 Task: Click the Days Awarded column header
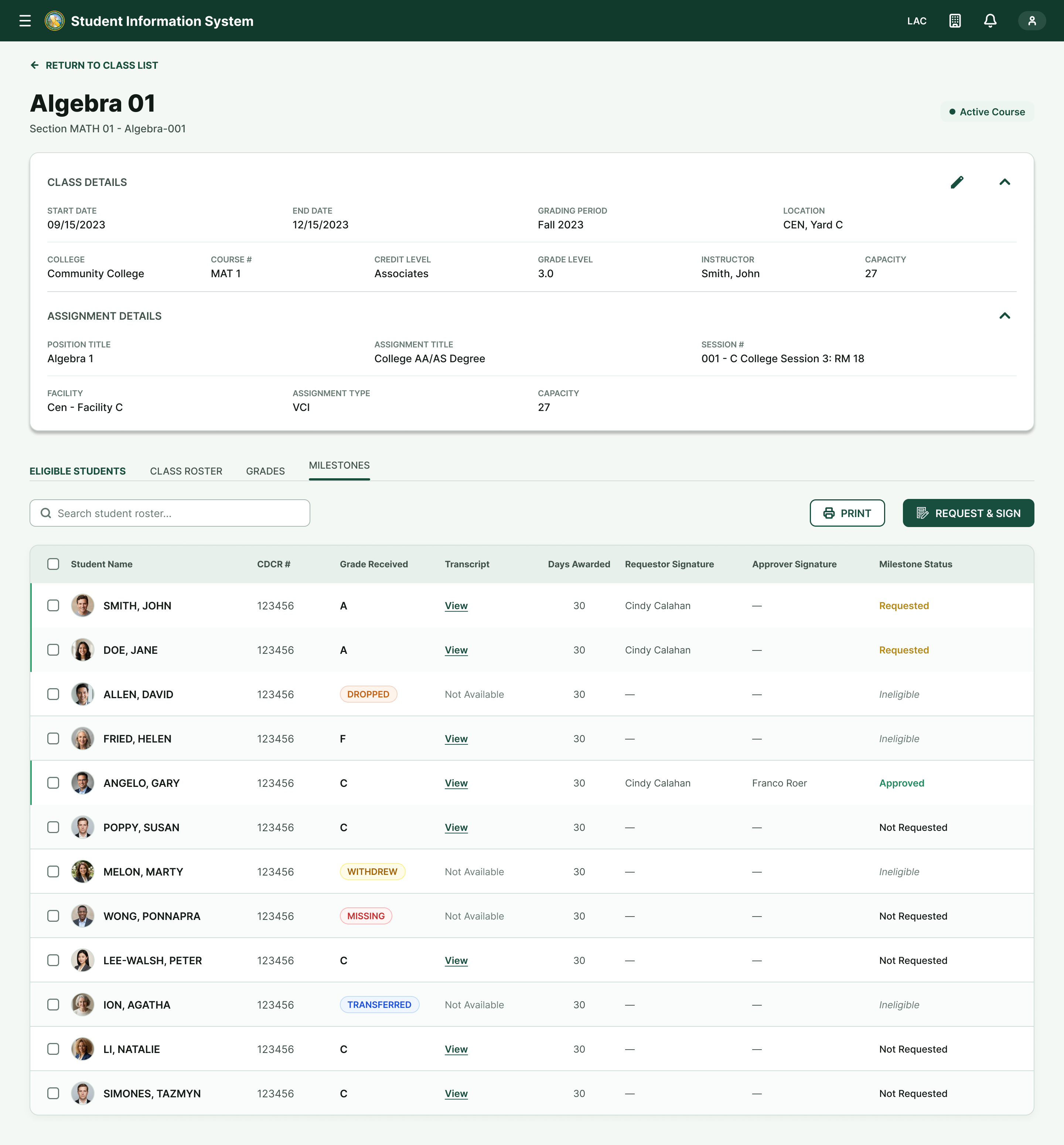click(x=579, y=564)
